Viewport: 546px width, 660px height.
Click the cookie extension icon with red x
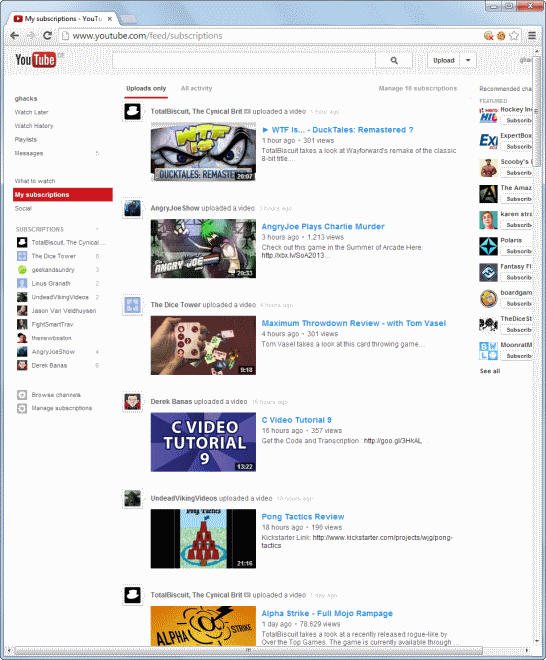(x=488, y=36)
